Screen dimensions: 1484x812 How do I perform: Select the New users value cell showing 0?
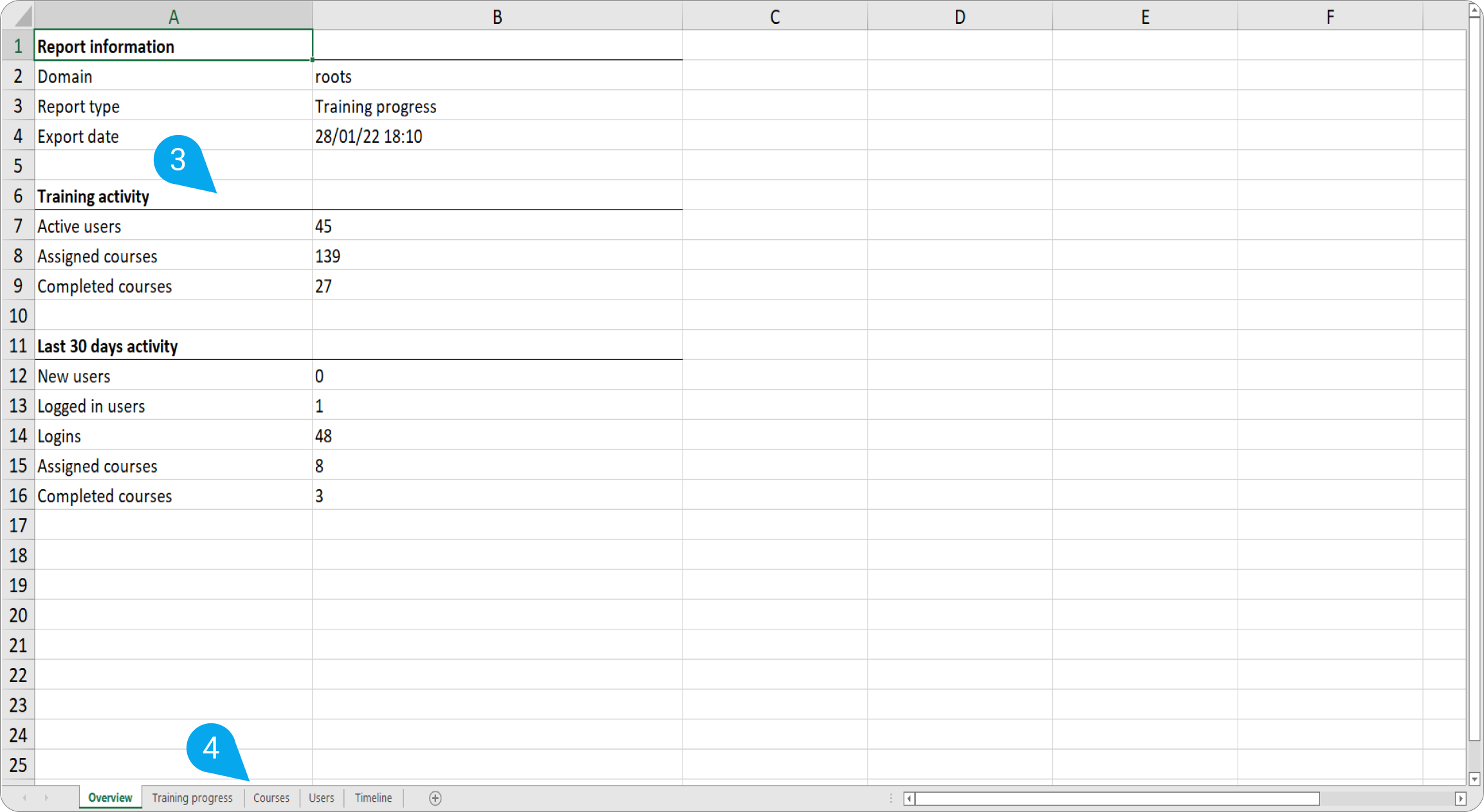pos(497,376)
